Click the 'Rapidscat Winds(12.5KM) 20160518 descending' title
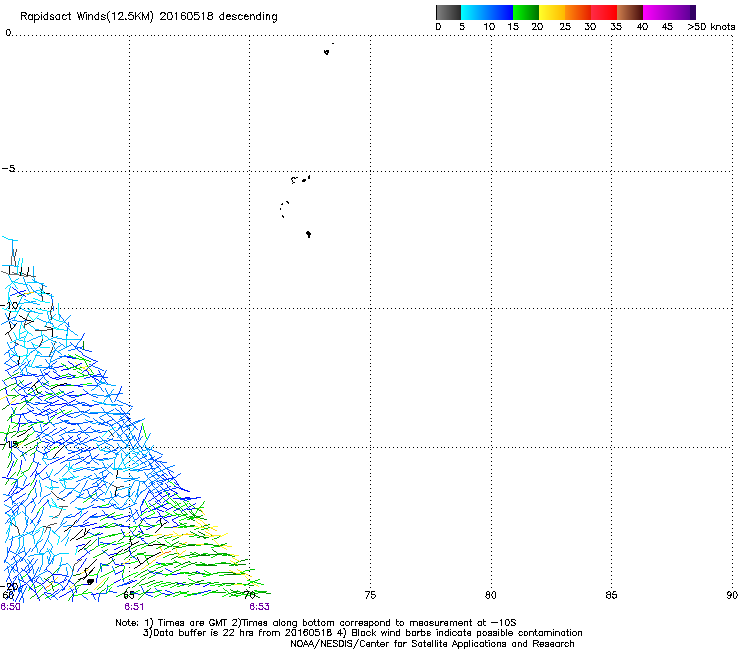Viewport: 740px width, 650px height. (149, 16)
